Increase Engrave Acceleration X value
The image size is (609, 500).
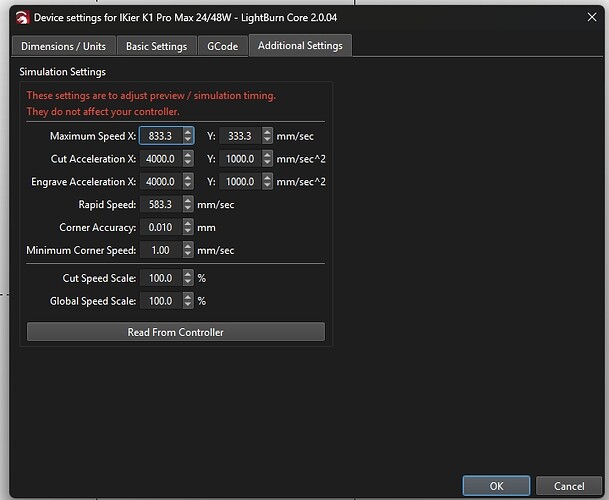click(188, 178)
